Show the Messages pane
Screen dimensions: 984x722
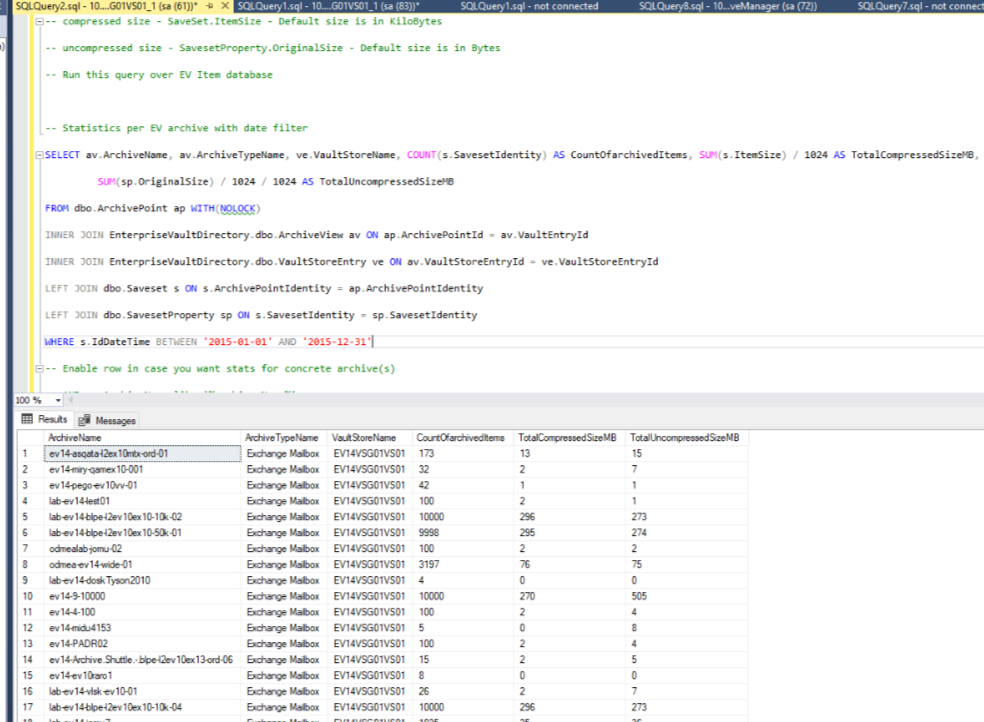pos(115,420)
